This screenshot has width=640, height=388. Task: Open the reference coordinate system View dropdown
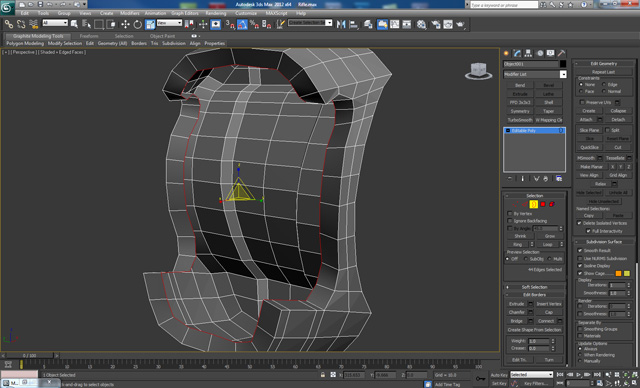169,23
